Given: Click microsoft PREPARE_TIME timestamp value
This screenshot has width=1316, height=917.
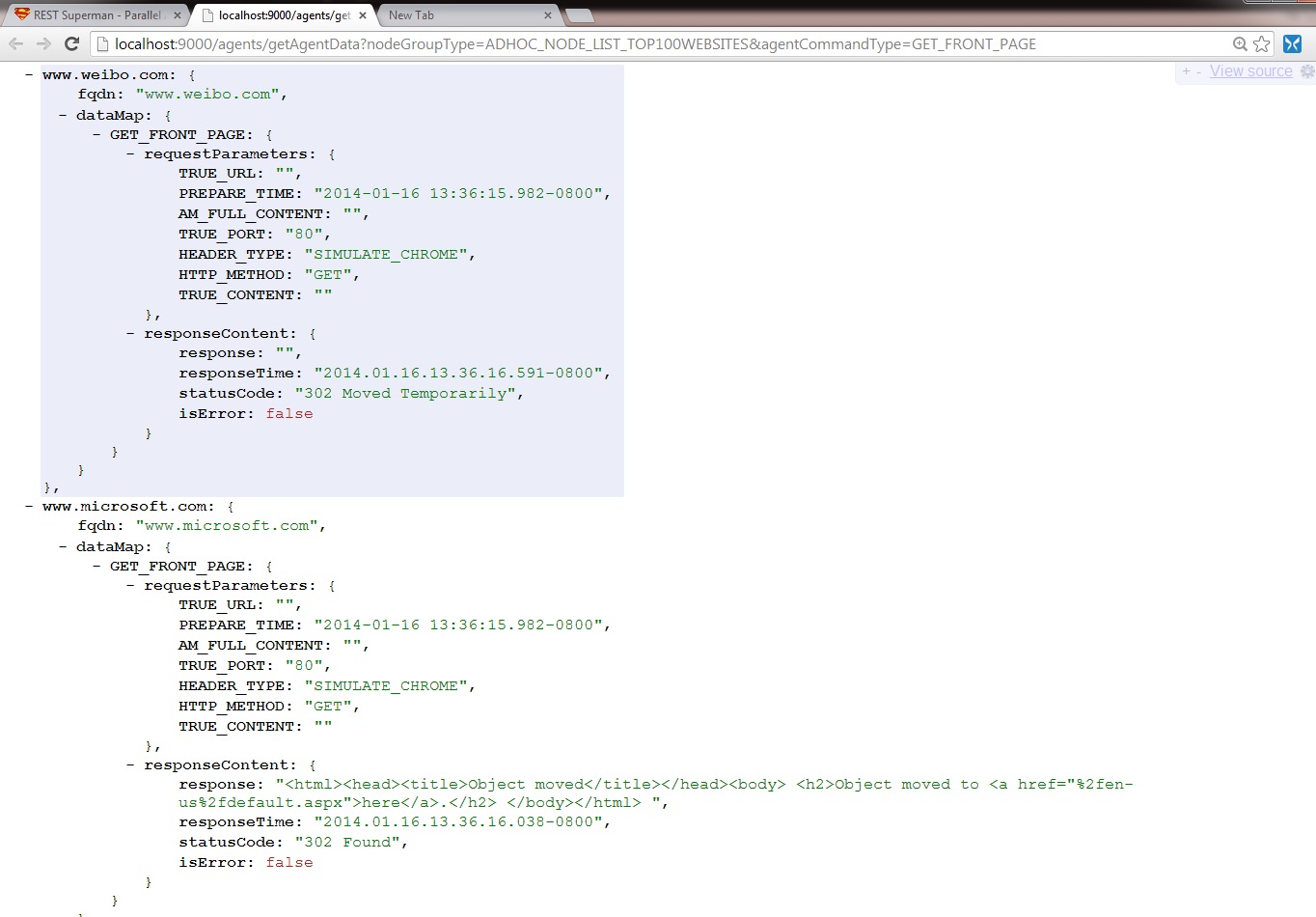Looking at the screenshot, I should [458, 625].
